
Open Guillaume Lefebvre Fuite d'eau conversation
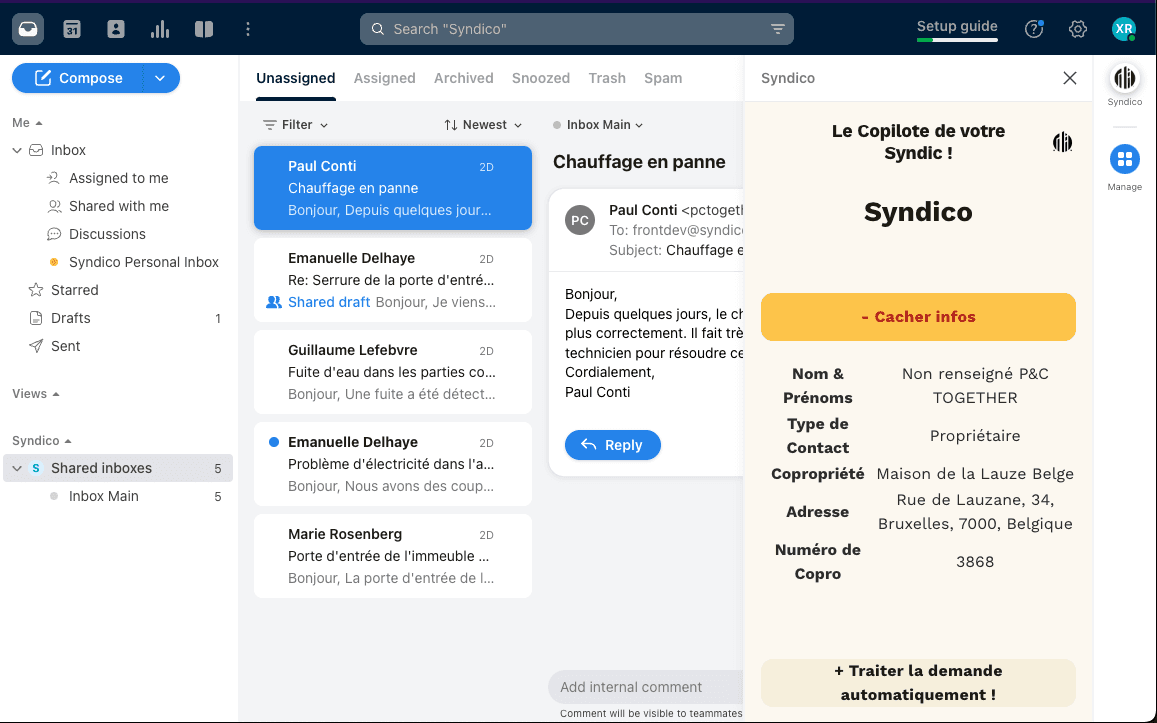click(393, 372)
